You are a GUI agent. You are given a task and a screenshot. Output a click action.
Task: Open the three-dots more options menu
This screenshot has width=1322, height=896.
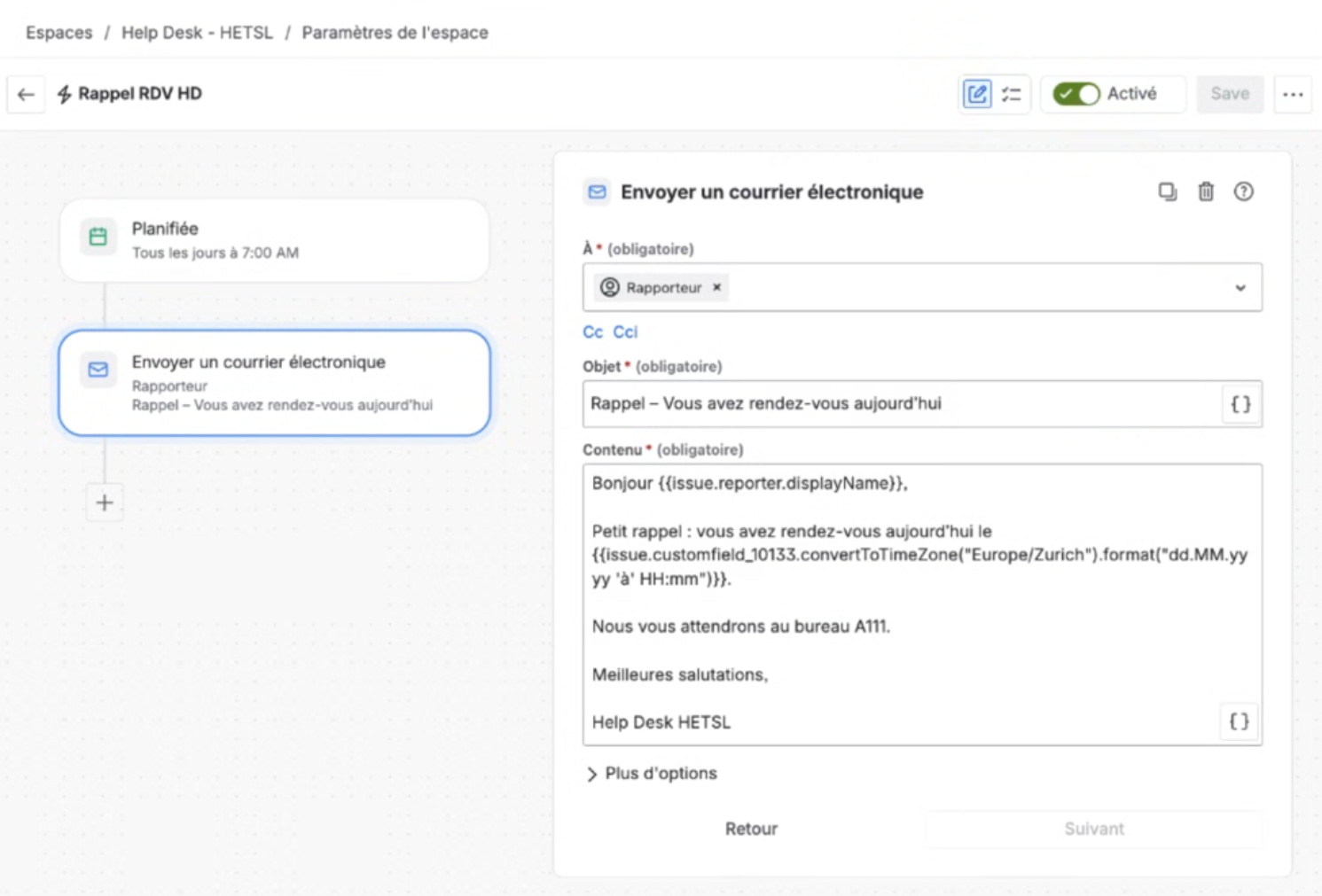(1293, 94)
